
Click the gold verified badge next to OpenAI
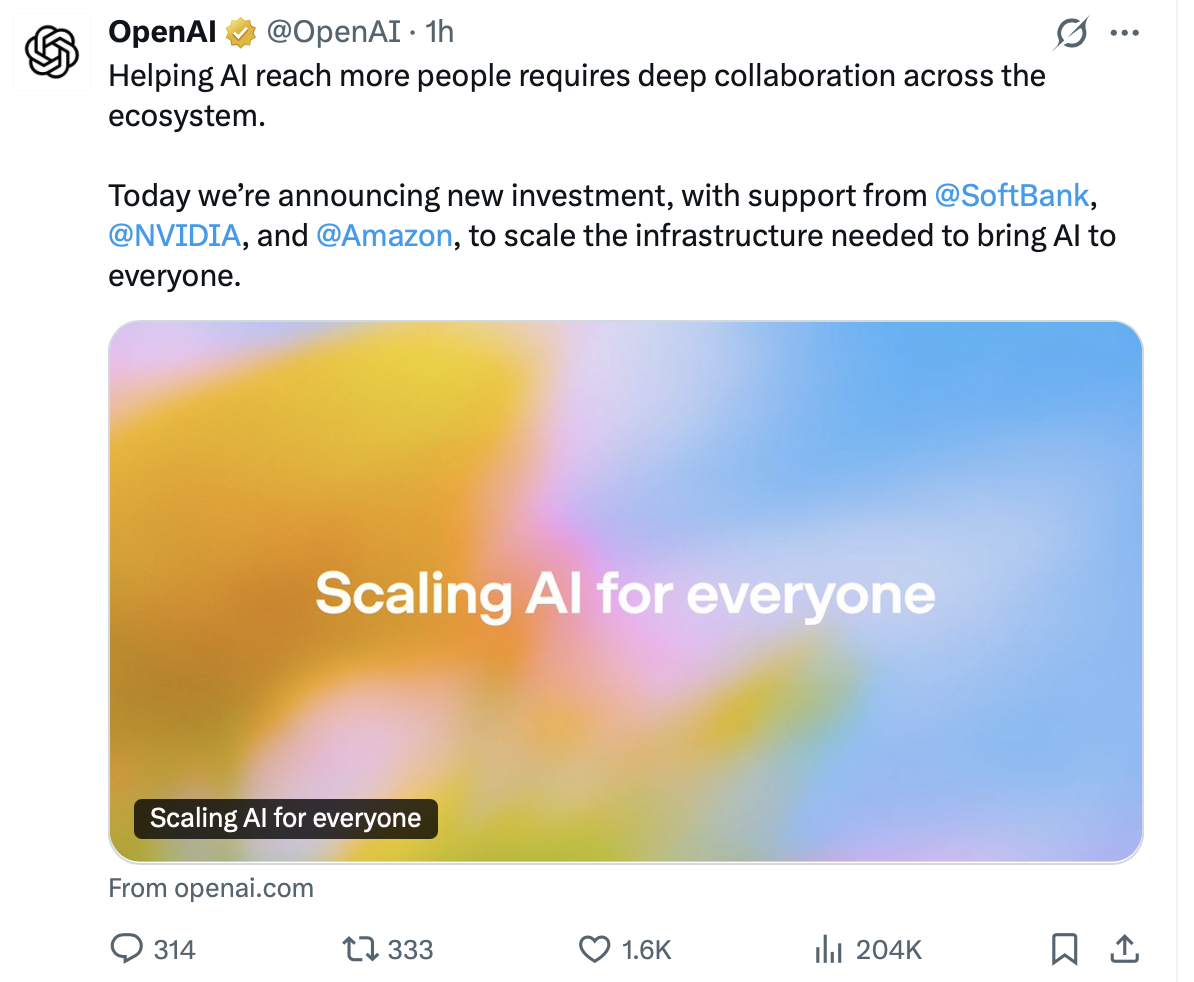point(236,31)
